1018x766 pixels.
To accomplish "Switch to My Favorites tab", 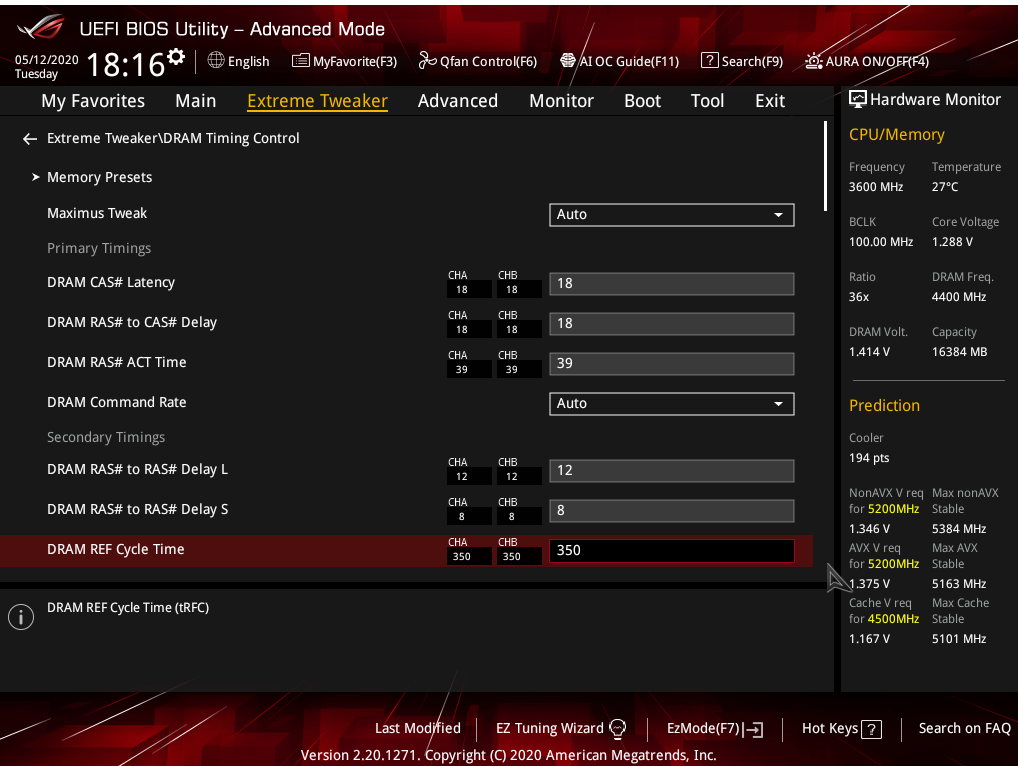I will pyautogui.click(x=93, y=101).
